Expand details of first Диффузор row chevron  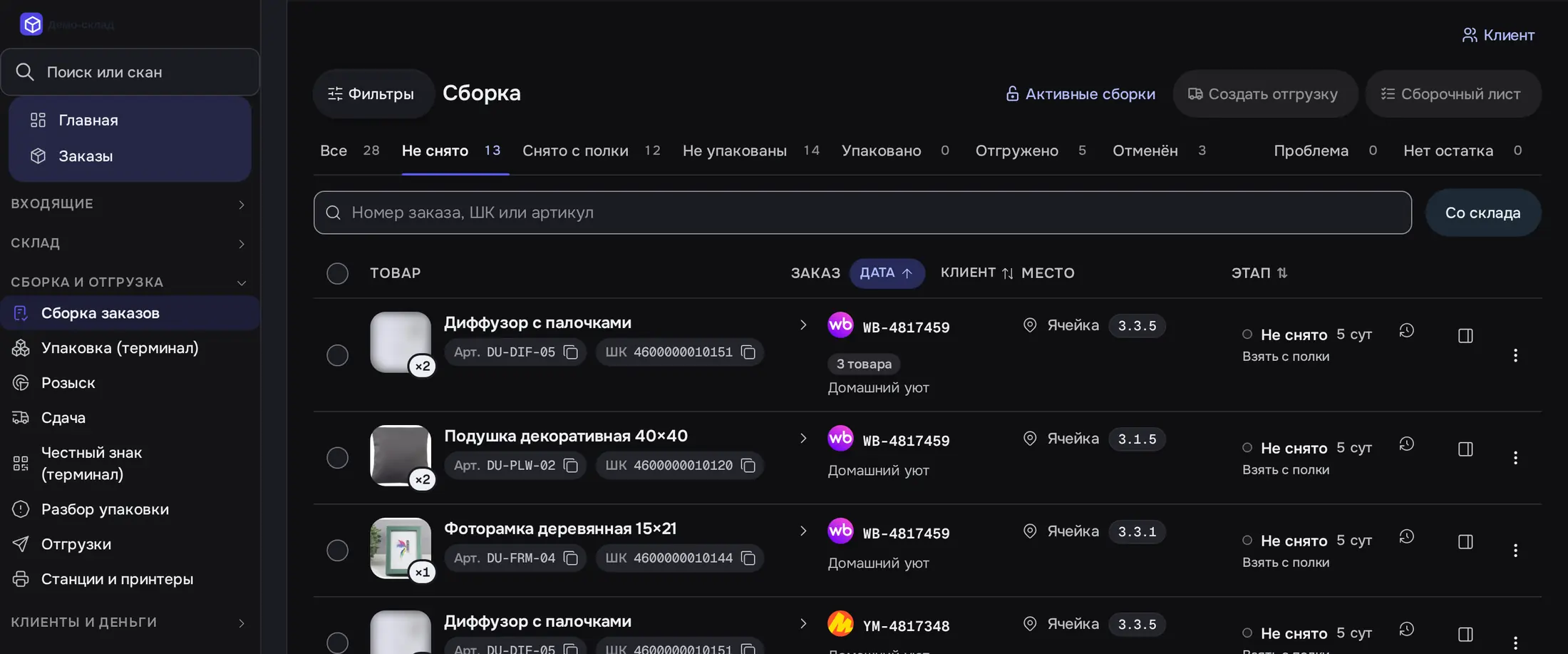pyautogui.click(x=803, y=325)
